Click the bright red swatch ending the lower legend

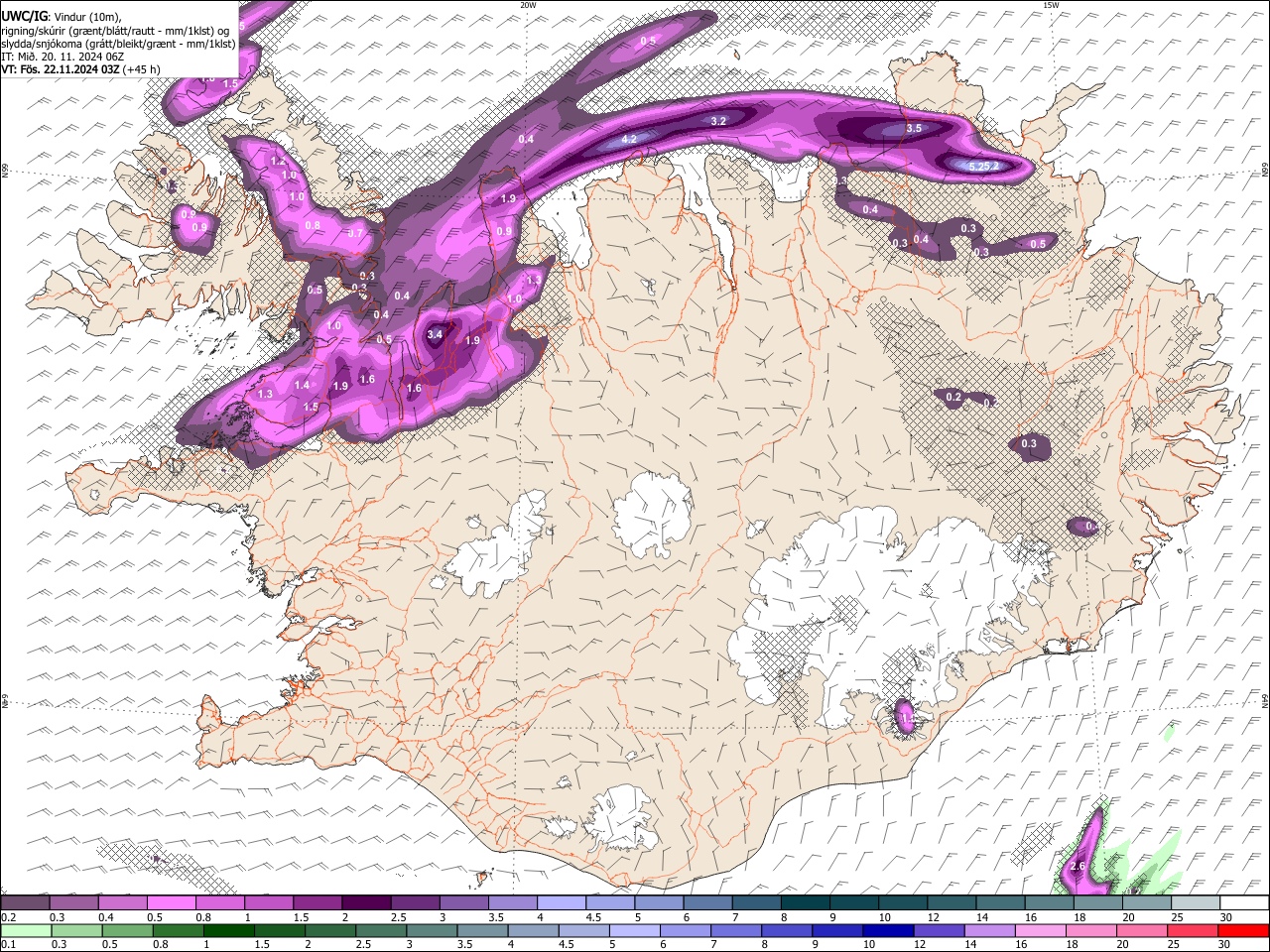click(x=1244, y=930)
